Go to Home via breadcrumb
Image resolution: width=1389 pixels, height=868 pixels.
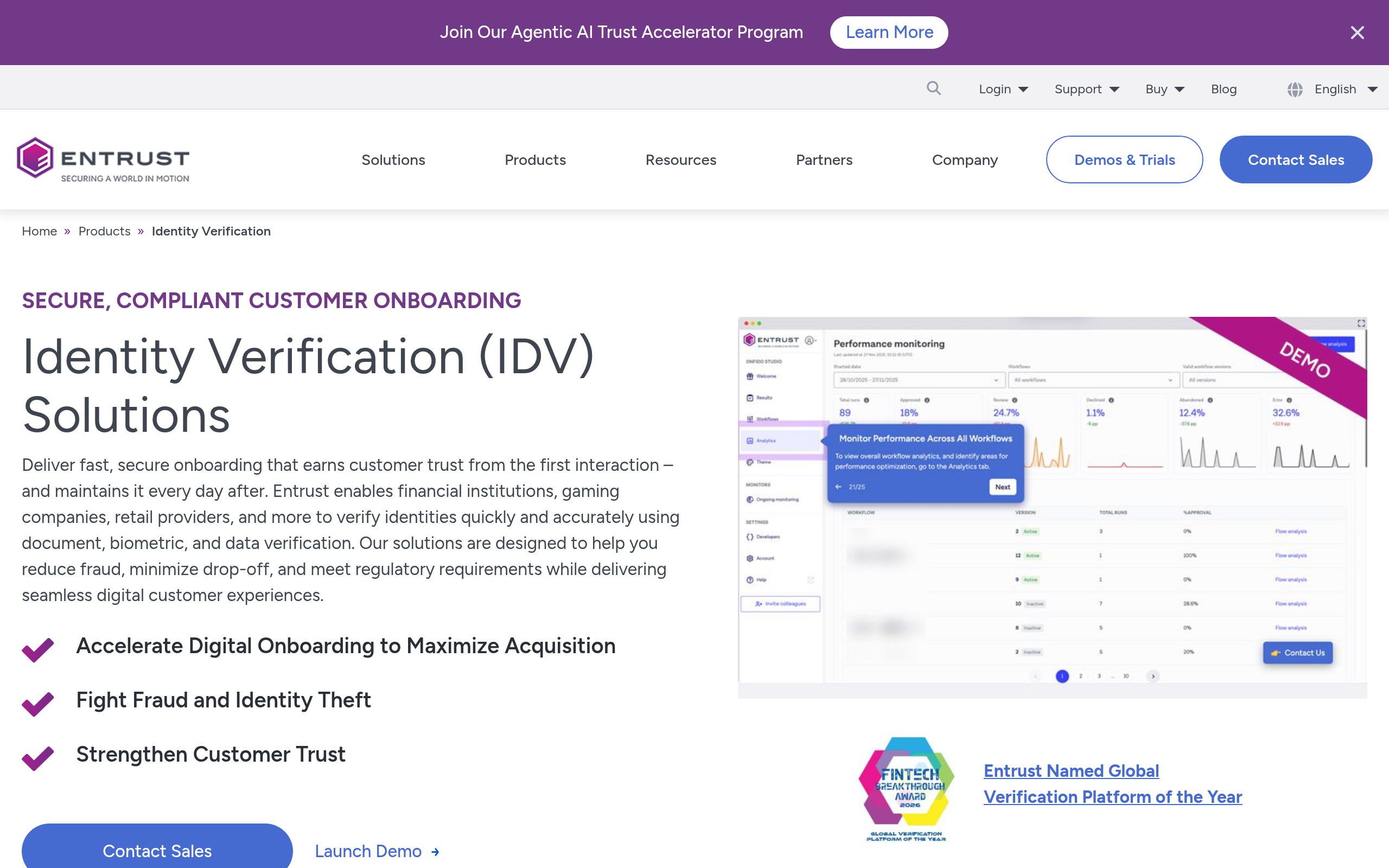tap(39, 231)
